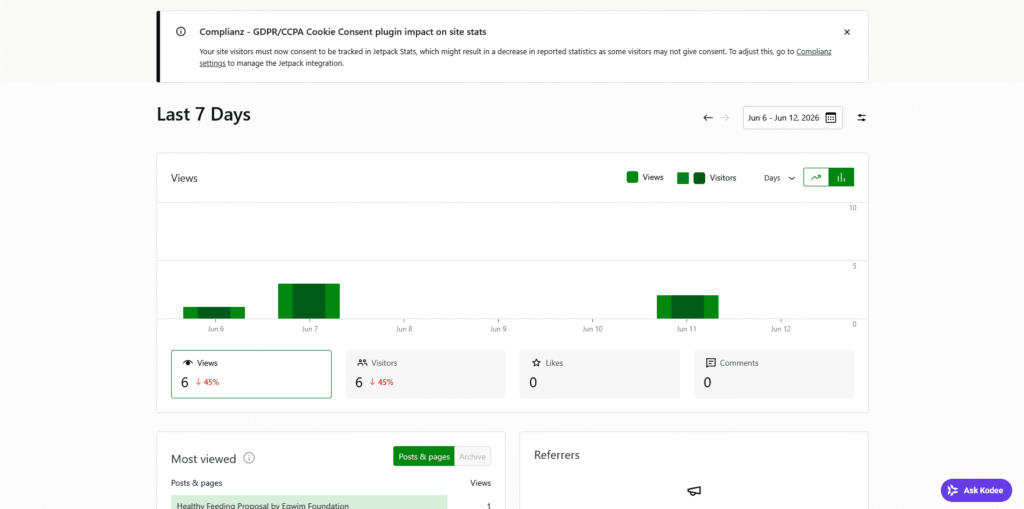This screenshot has height=509, width=1024.
Task: Click the speech bubble icon on Comments card
Action: [711, 363]
